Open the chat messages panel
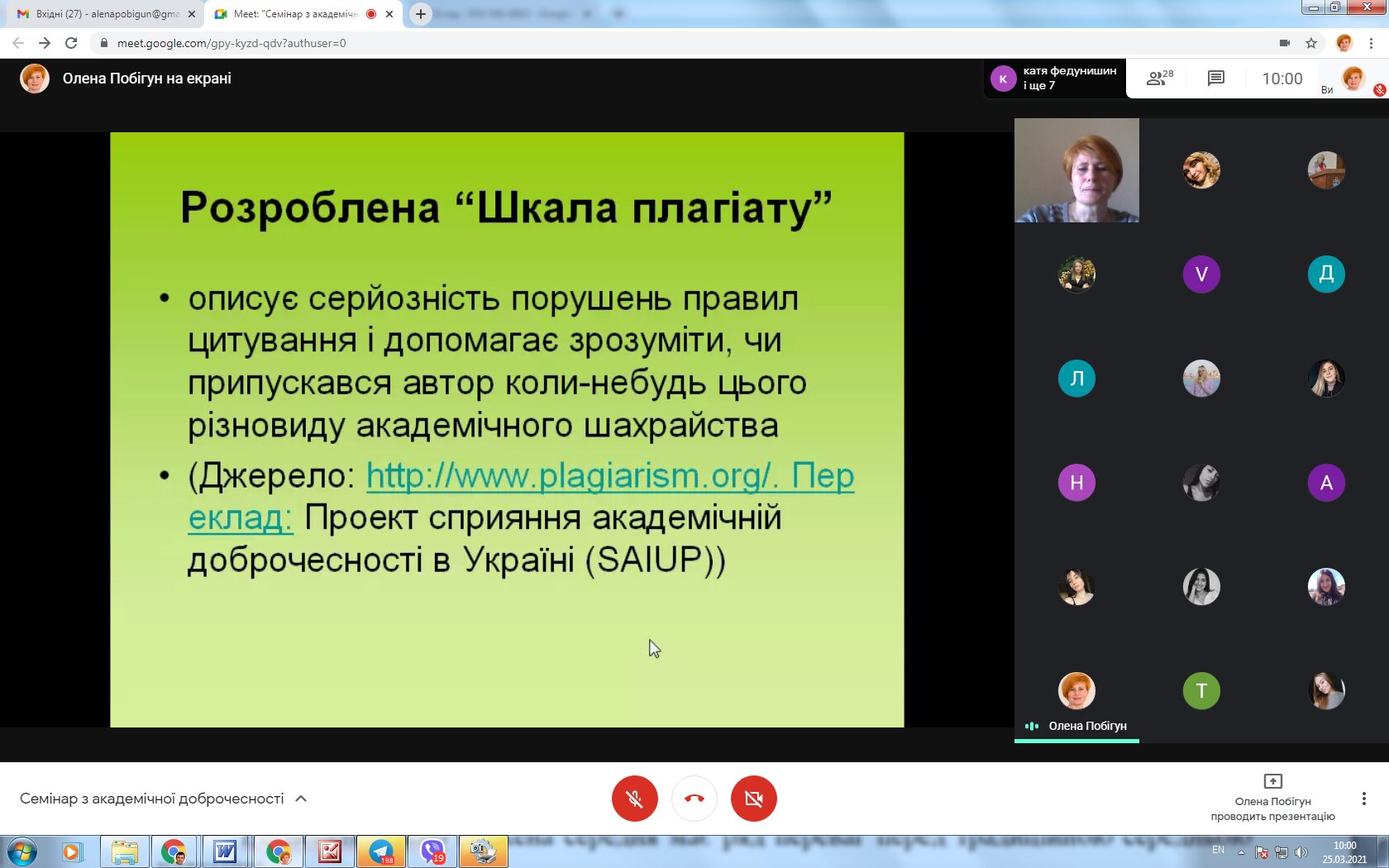This screenshot has height=868, width=1389. pos(1215,79)
